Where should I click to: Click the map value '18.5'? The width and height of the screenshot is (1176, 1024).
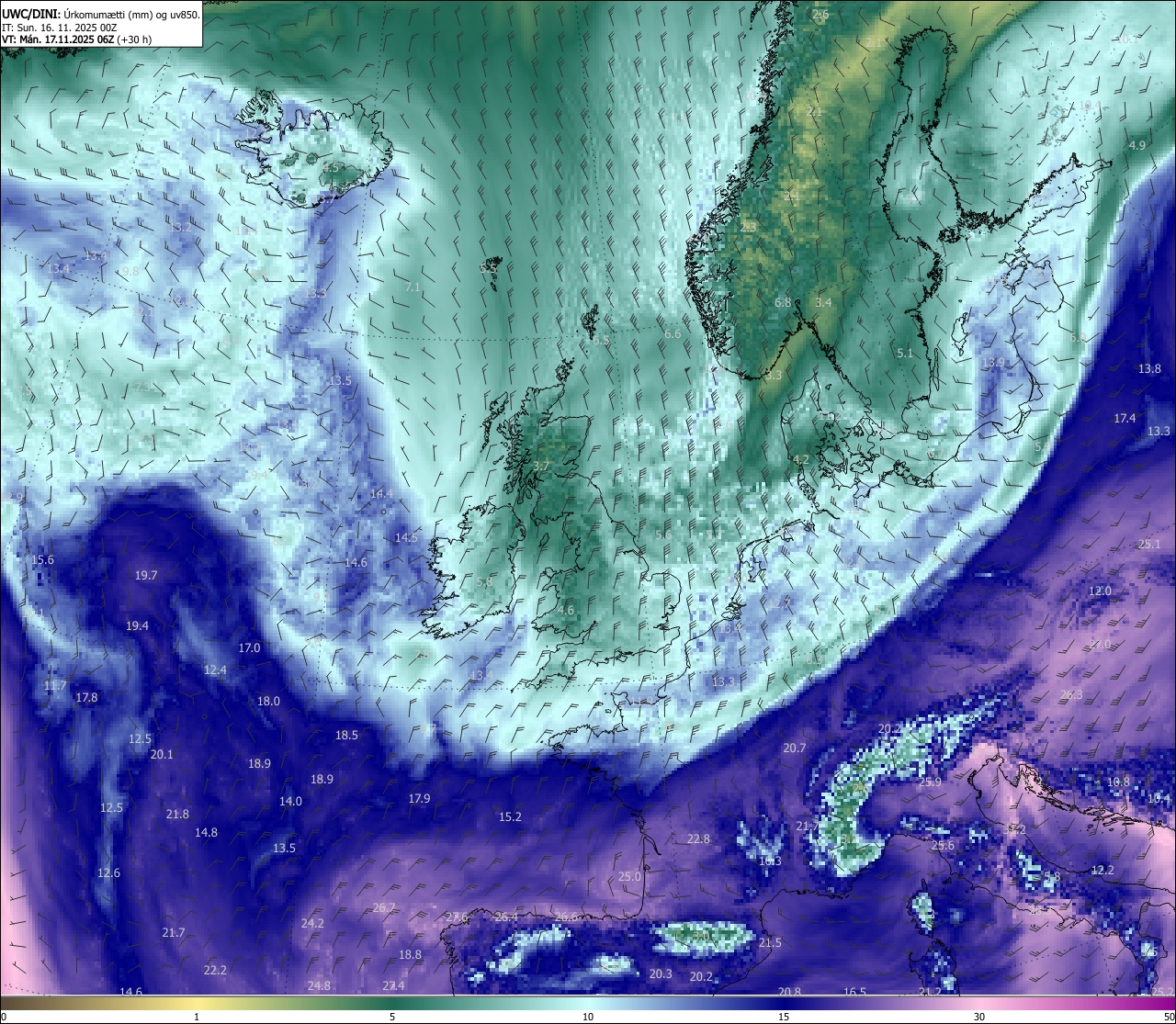coord(346,736)
